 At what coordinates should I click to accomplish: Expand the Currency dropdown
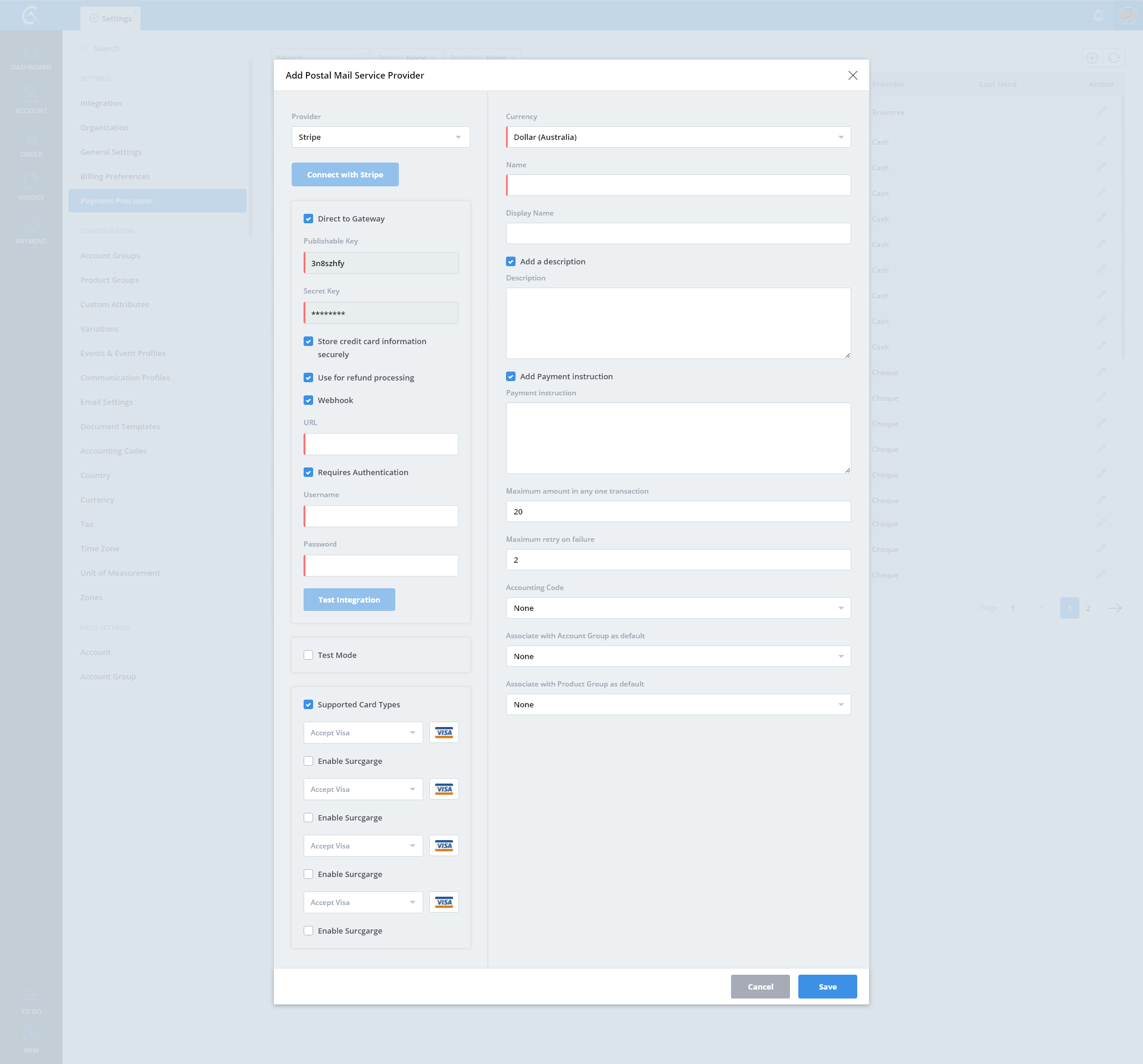point(678,137)
